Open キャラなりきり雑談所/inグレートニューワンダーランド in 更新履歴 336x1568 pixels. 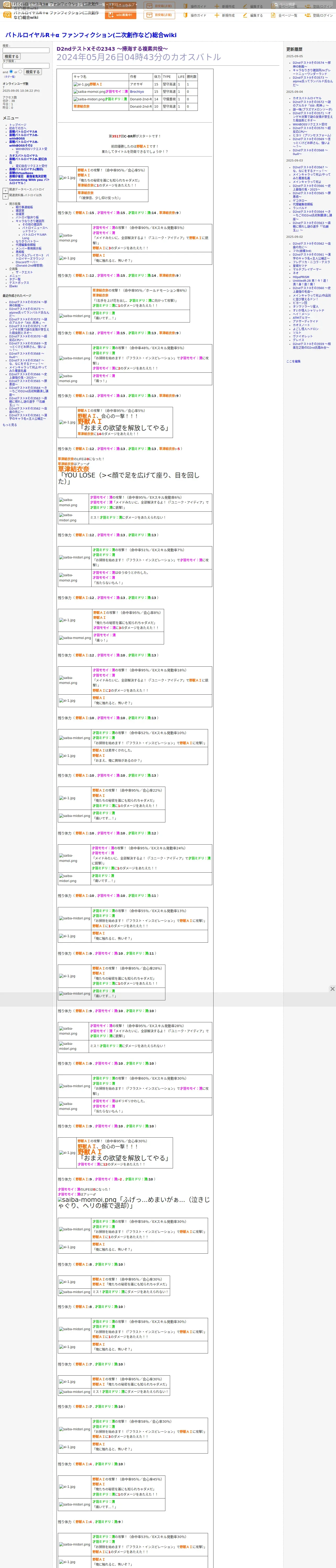(x=312, y=72)
